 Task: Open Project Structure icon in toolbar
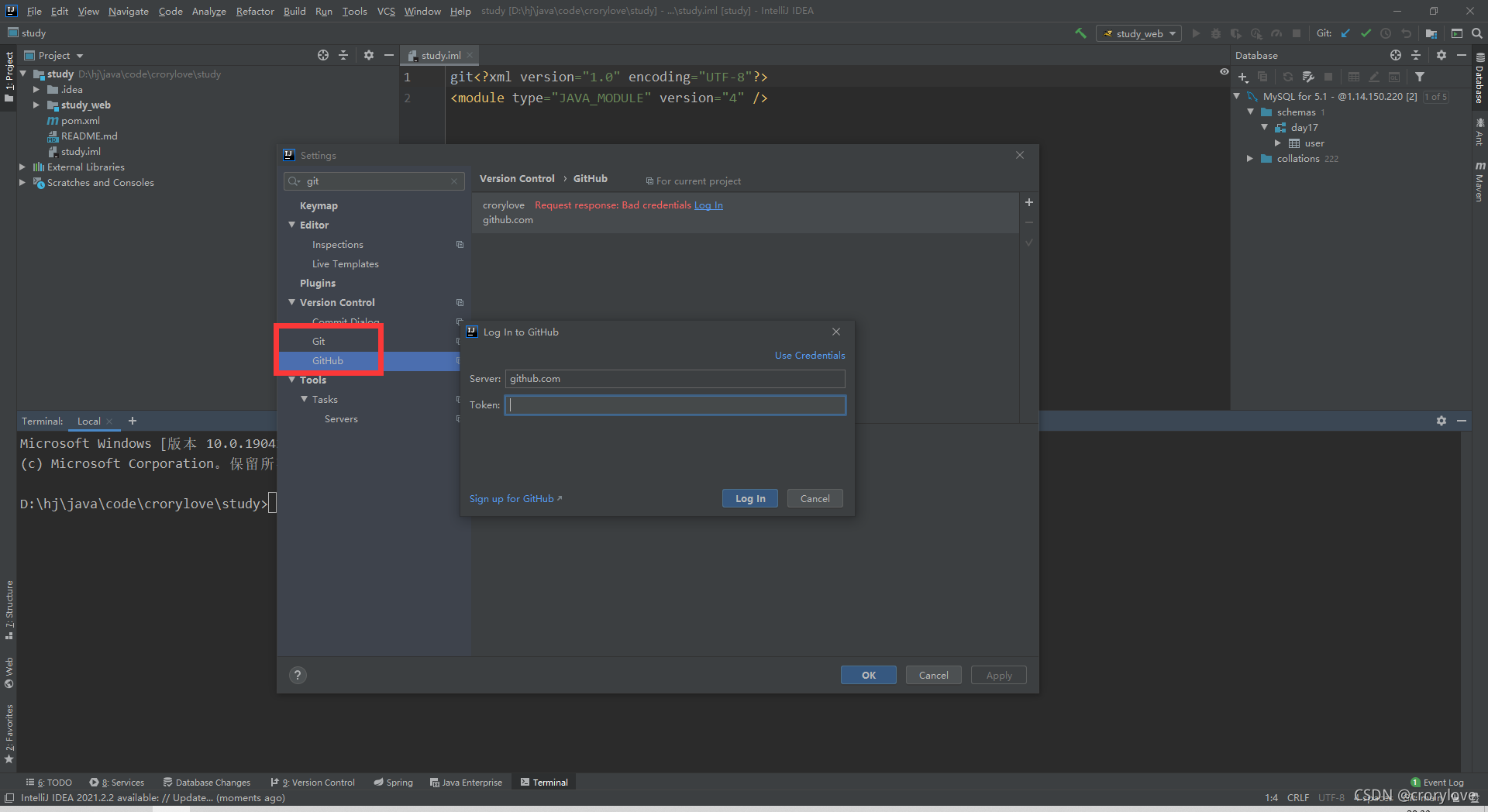pos(1431,33)
